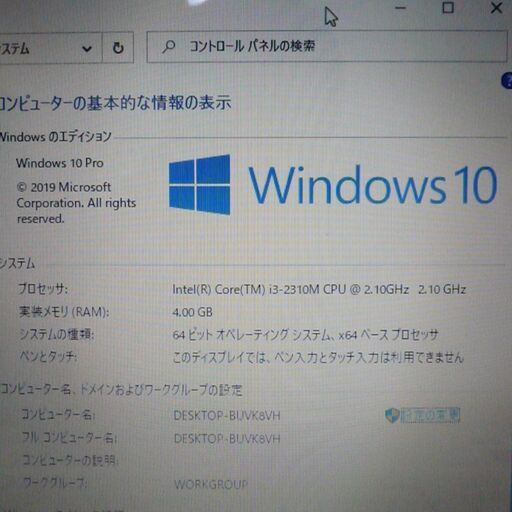This screenshot has width=512, height=512.
Task: Click the Windows のエディション section header
Action: (55, 137)
